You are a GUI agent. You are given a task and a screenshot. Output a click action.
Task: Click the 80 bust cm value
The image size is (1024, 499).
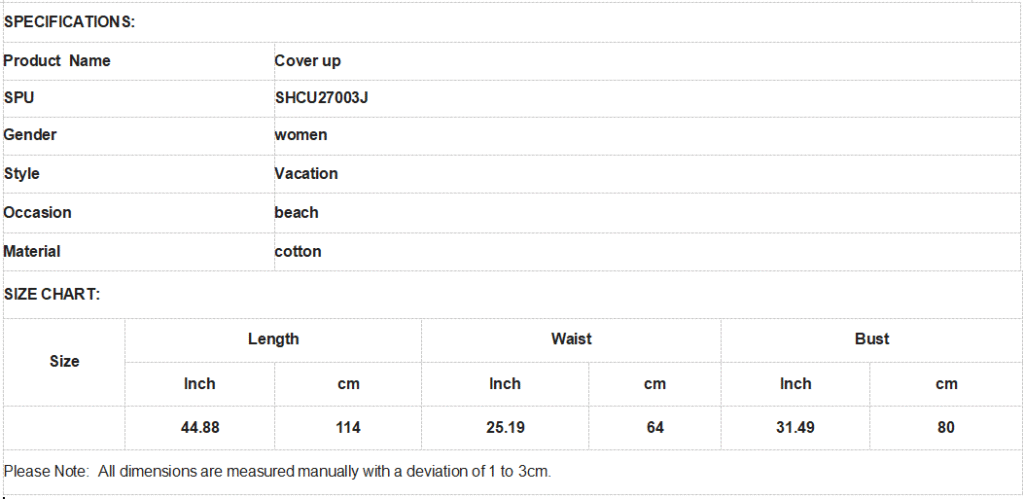point(946,428)
